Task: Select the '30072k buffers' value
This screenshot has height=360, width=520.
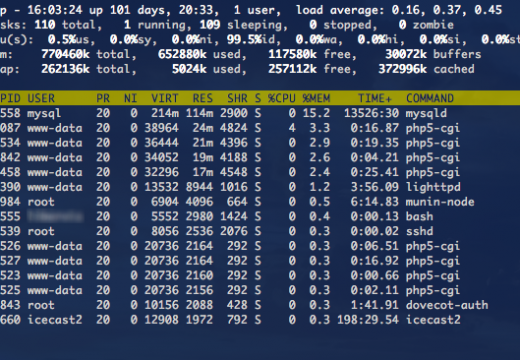Action: click(433, 54)
